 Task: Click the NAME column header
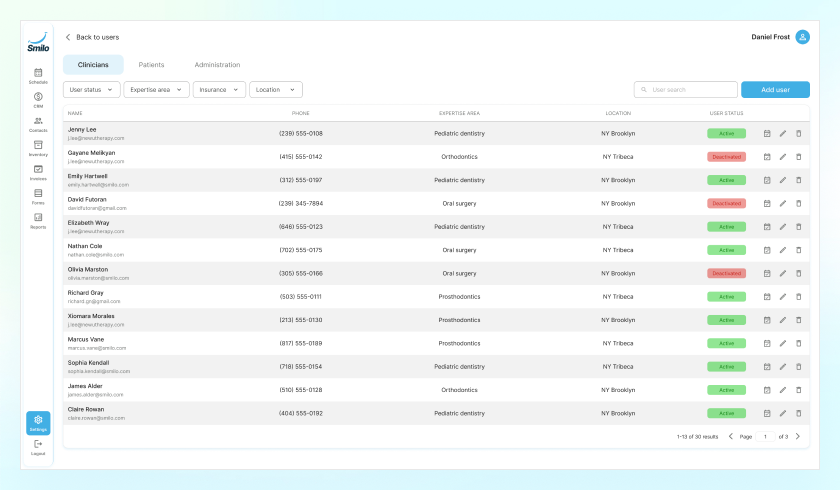click(75, 113)
